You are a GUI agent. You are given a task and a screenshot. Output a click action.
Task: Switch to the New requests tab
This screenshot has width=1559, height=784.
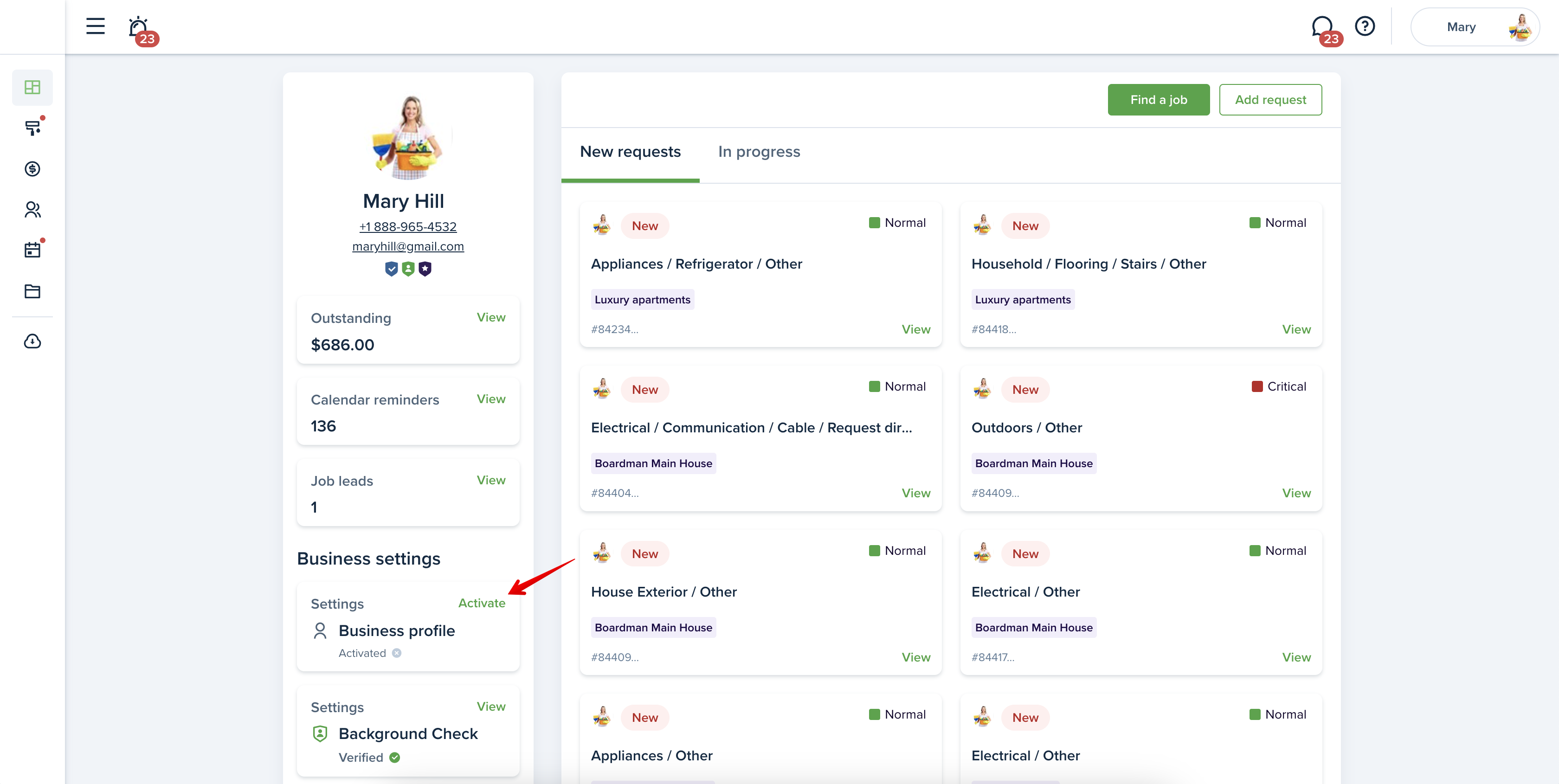631,152
